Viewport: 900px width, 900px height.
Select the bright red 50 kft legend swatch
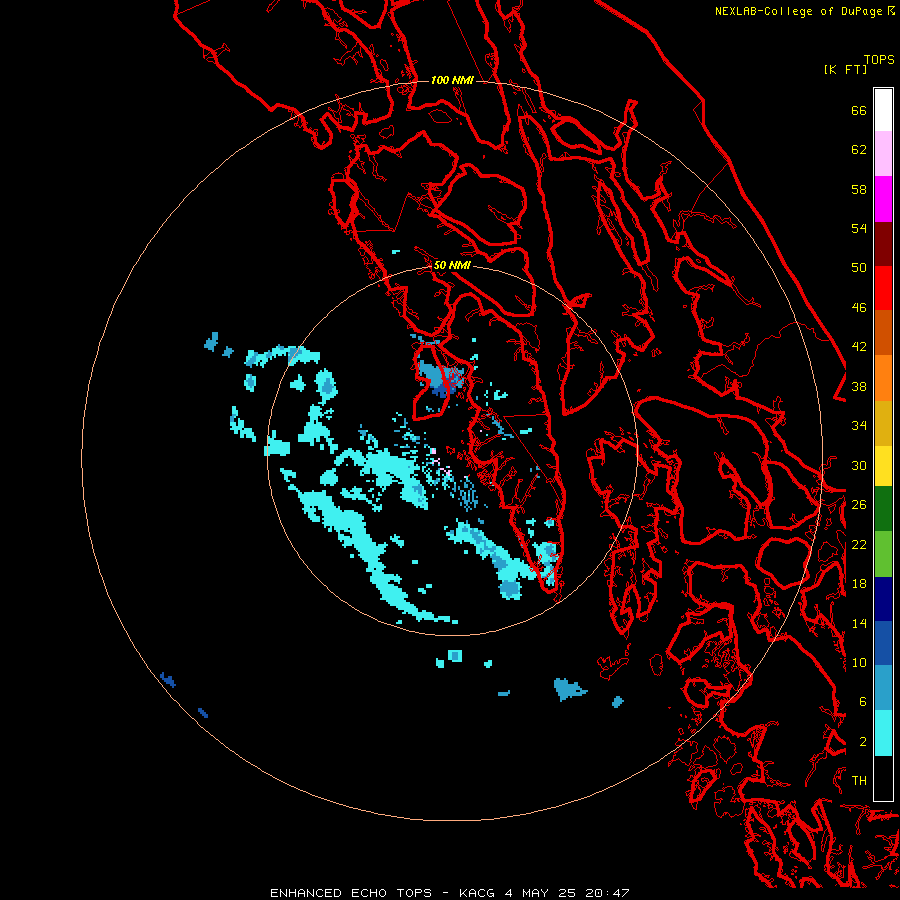click(883, 289)
